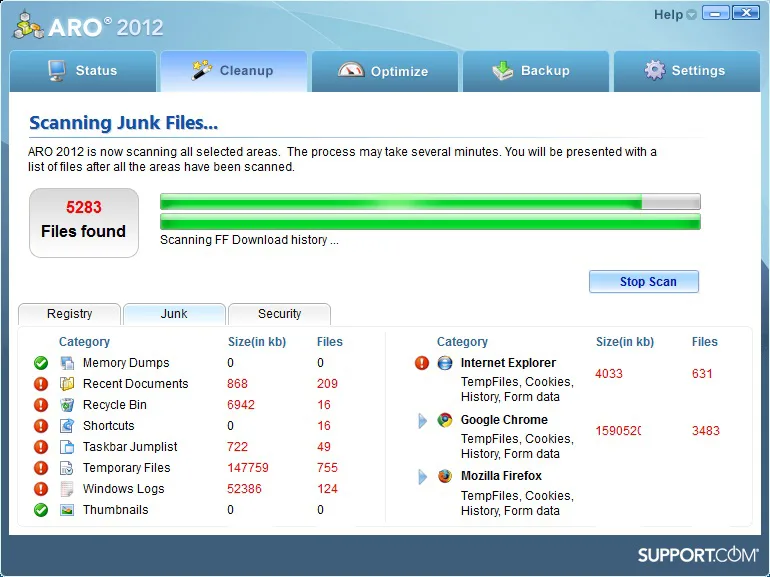Click the red alert beside Internet Explorer
Screen dimensions: 770x577
(422, 363)
